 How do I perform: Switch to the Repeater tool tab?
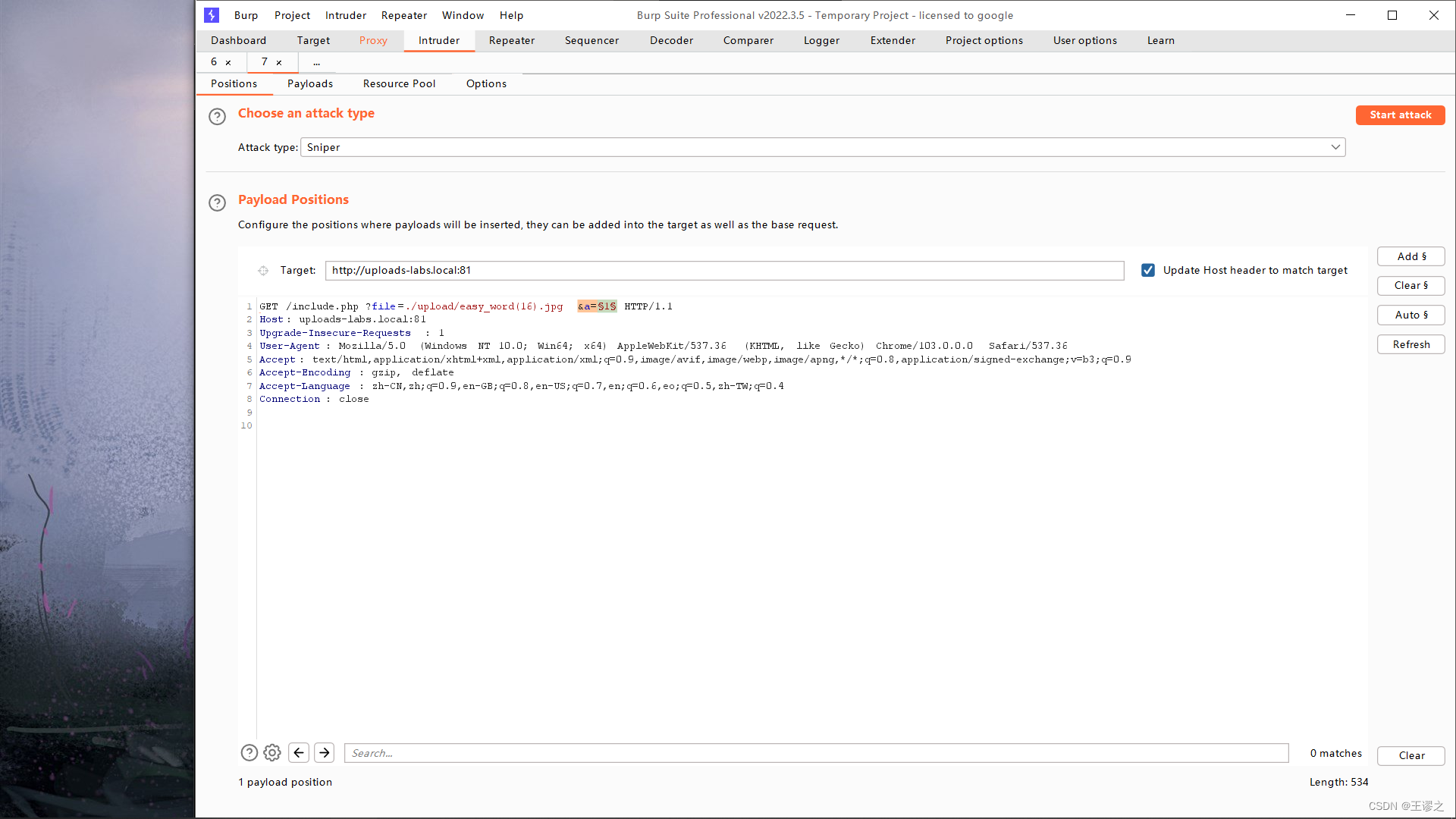click(512, 40)
